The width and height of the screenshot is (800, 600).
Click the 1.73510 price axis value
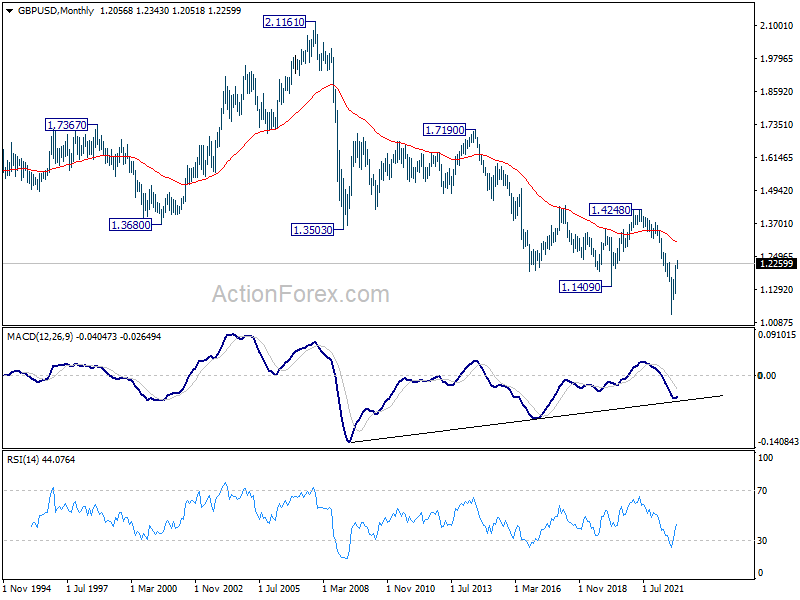pyautogui.click(x=777, y=125)
